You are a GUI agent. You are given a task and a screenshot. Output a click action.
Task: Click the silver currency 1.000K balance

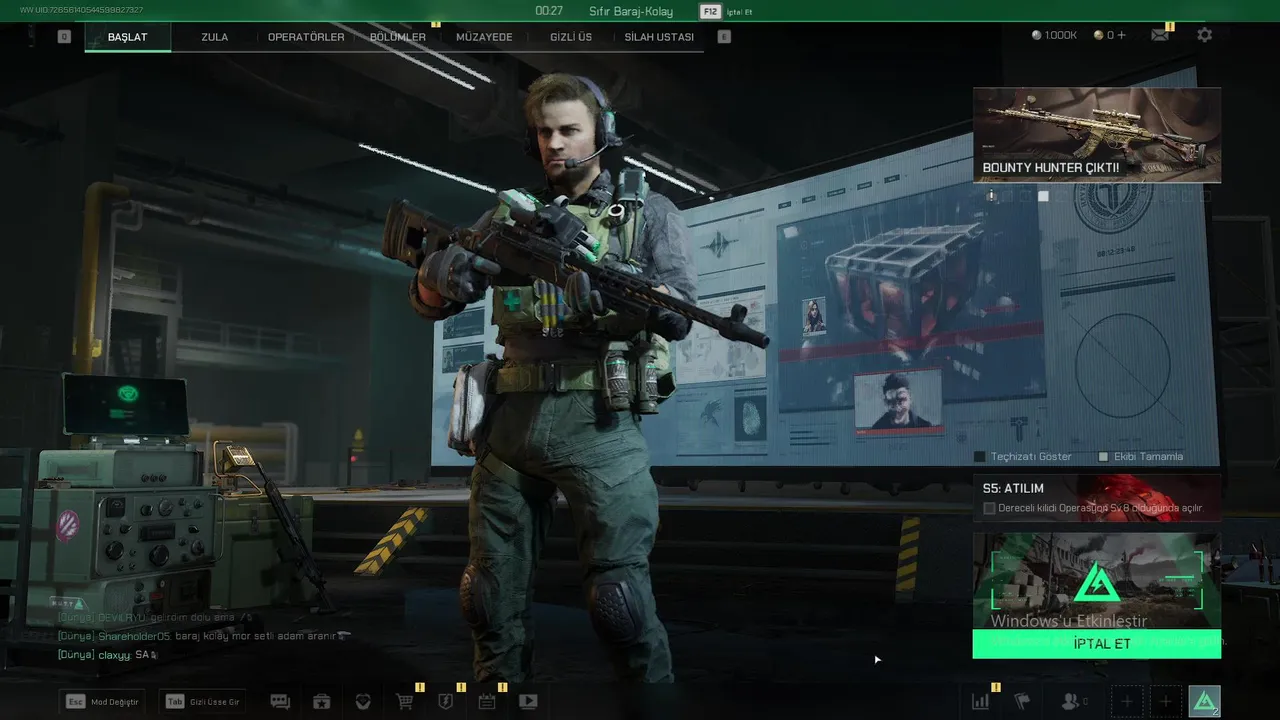(x=1054, y=35)
